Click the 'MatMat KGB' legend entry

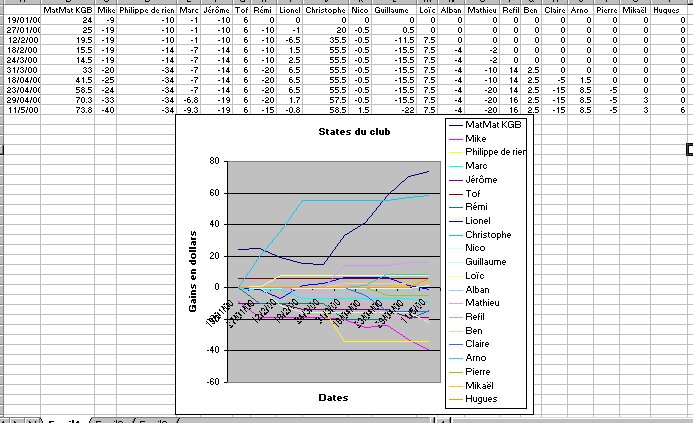485,125
